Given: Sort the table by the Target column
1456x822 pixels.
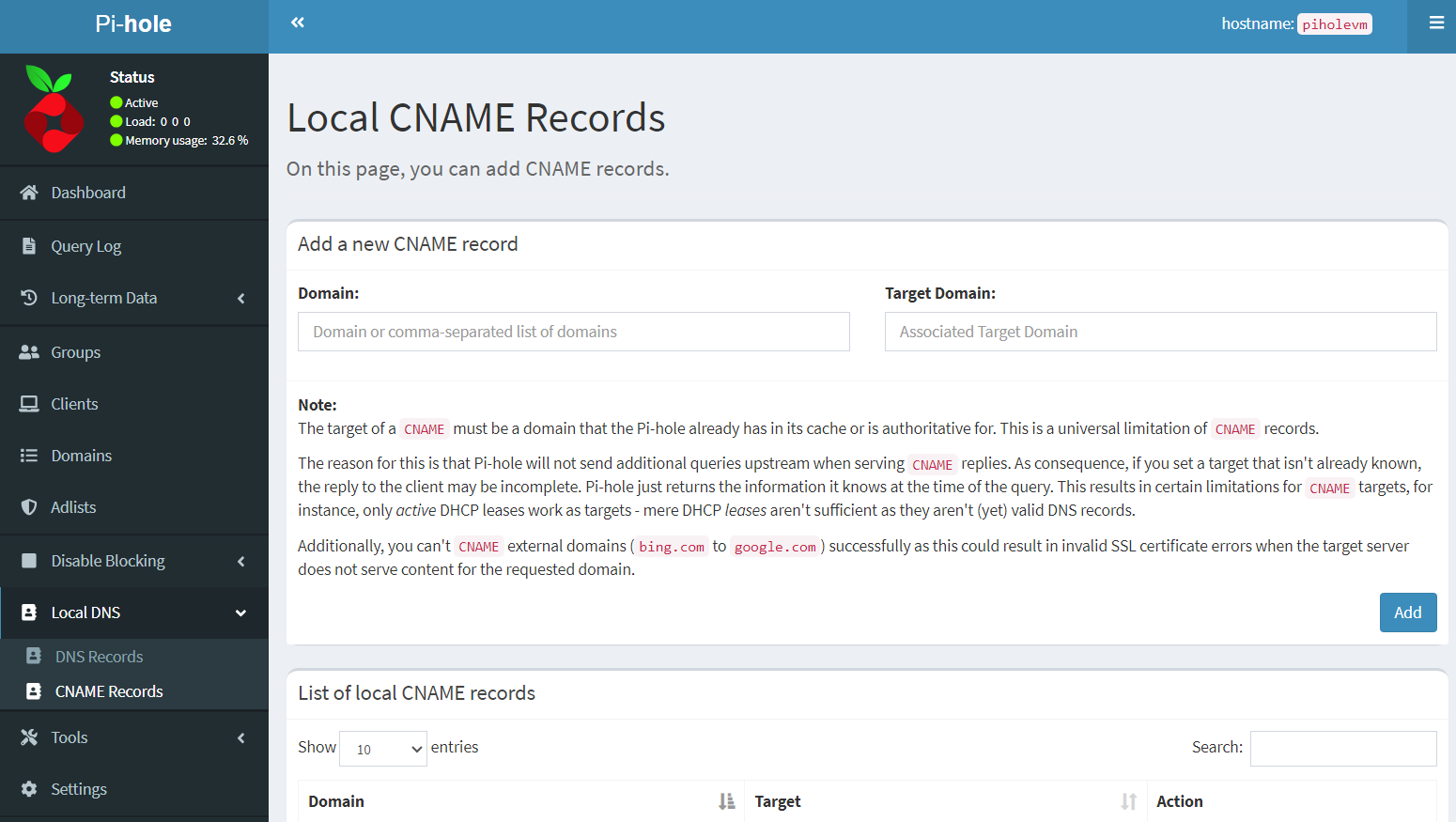Looking at the screenshot, I should point(1128,801).
